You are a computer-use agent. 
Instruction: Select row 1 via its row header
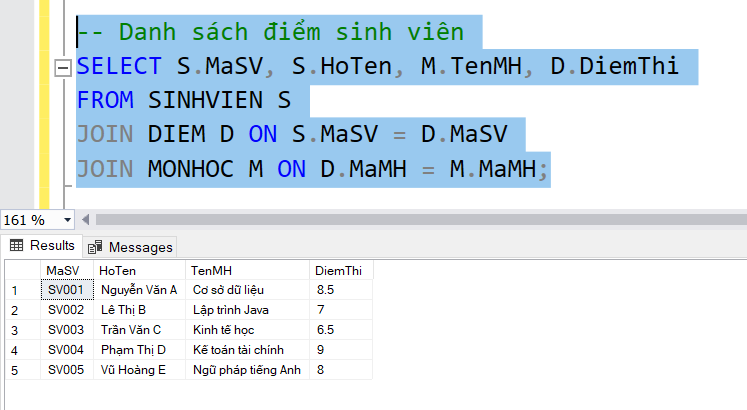pyautogui.click(x=20, y=290)
